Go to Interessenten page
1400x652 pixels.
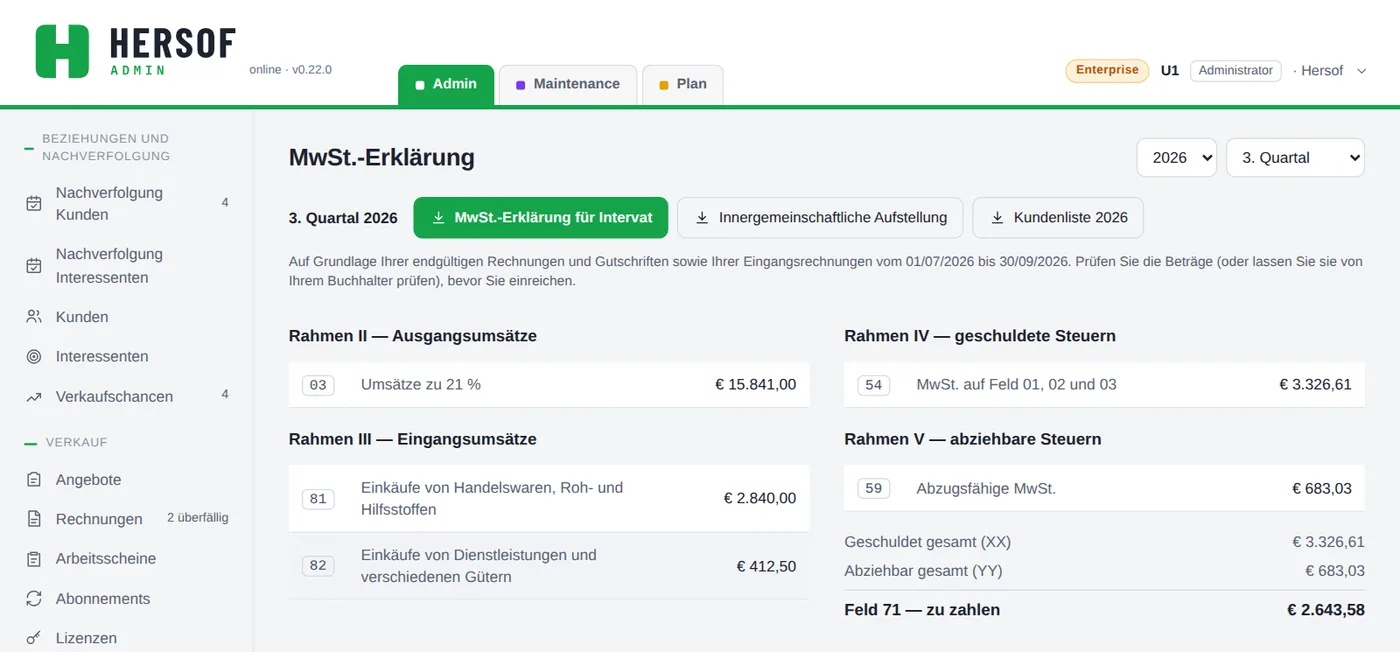click(x=127, y=356)
